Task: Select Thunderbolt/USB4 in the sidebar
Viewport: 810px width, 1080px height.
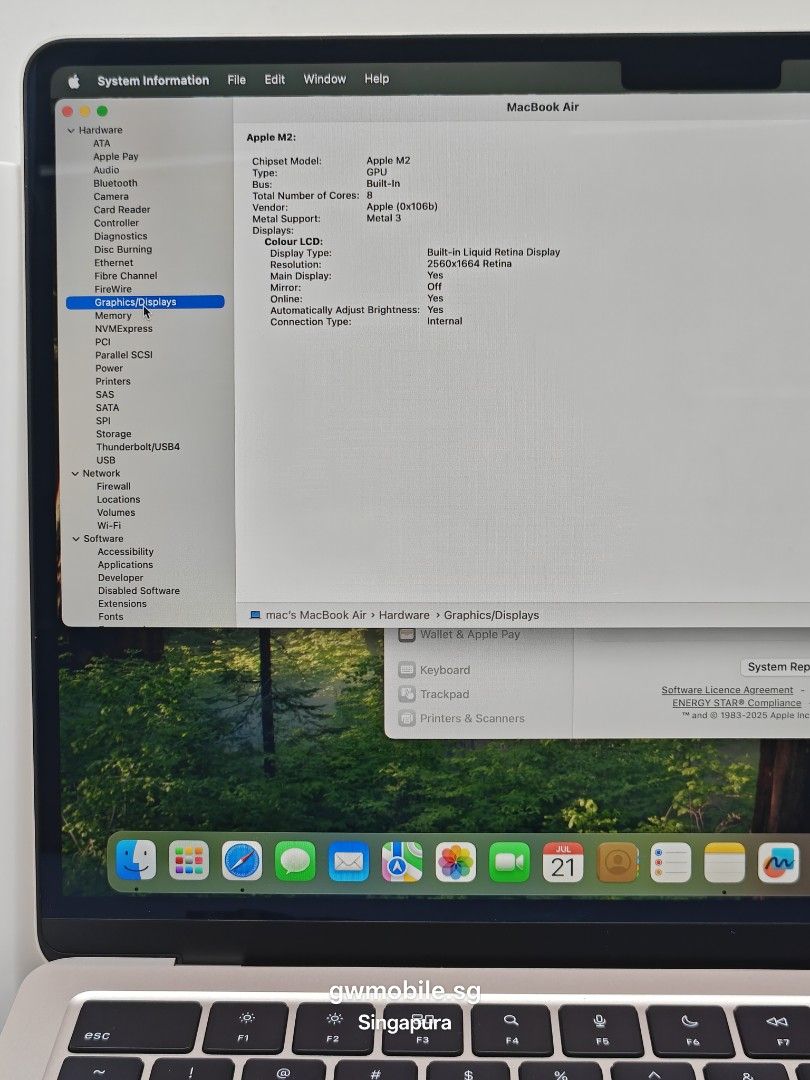Action: point(138,446)
